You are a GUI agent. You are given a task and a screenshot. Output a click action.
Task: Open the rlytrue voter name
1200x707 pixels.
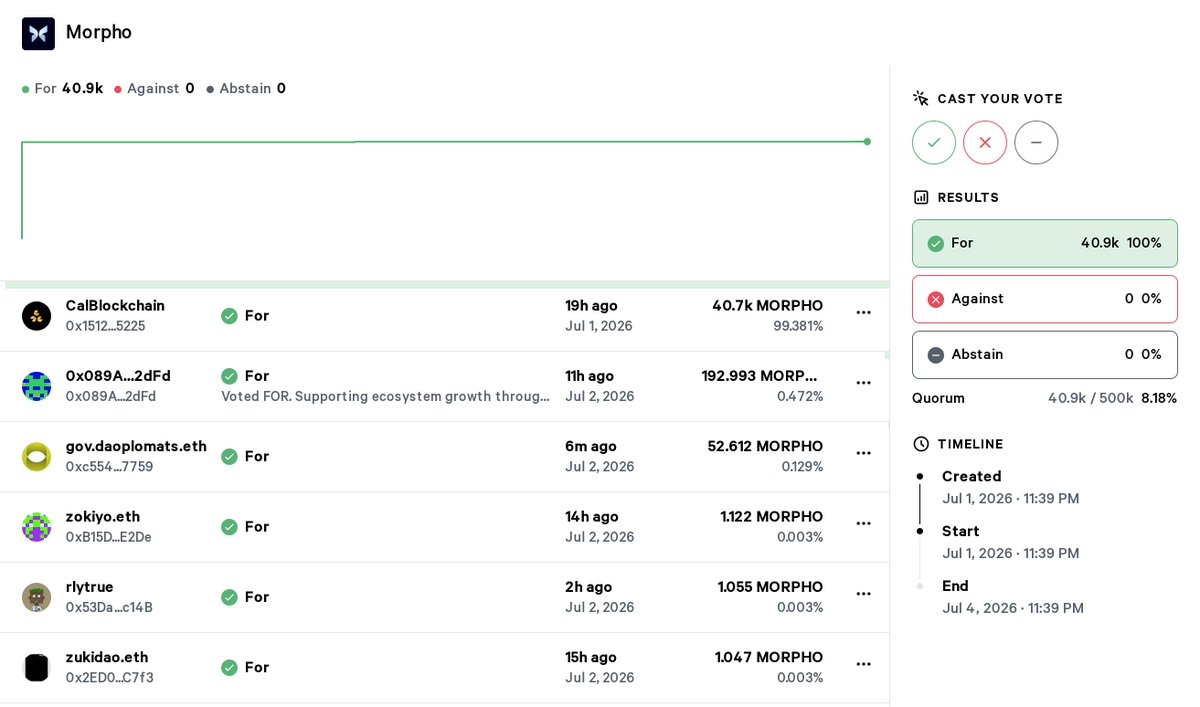pyautogui.click(x=90, y=587)
